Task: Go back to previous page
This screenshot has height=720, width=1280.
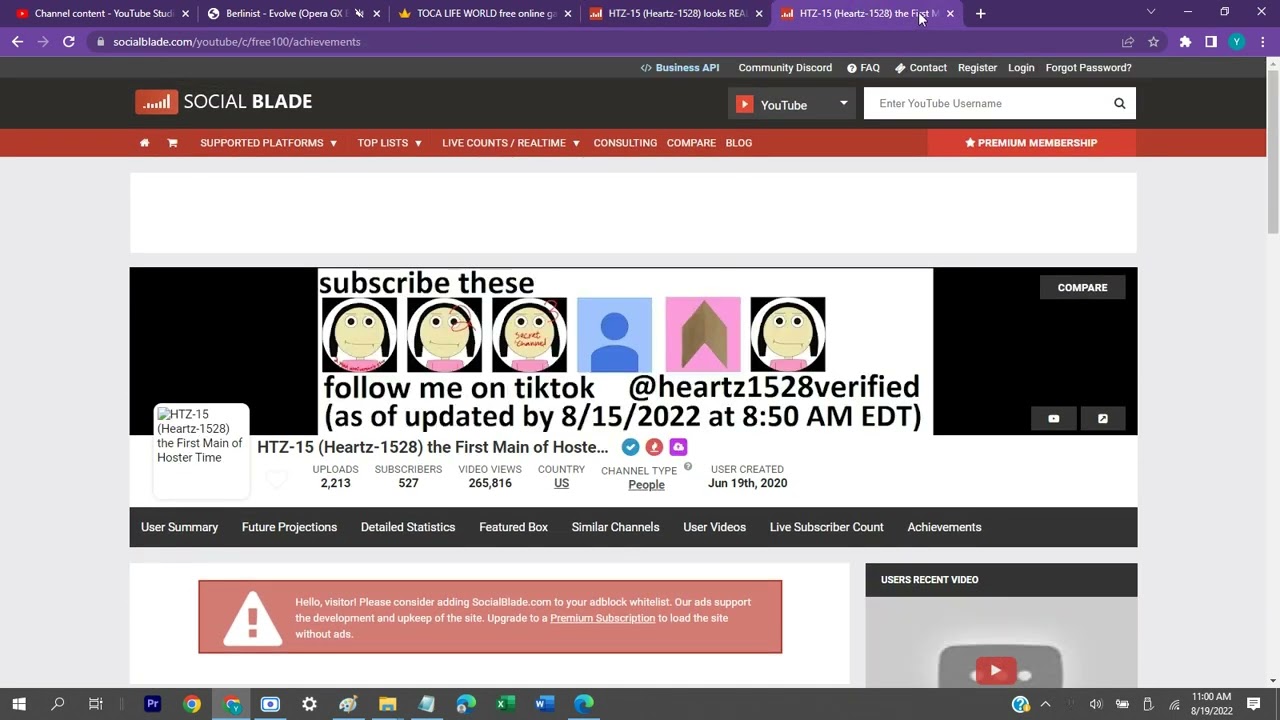Action: [17, 42]
